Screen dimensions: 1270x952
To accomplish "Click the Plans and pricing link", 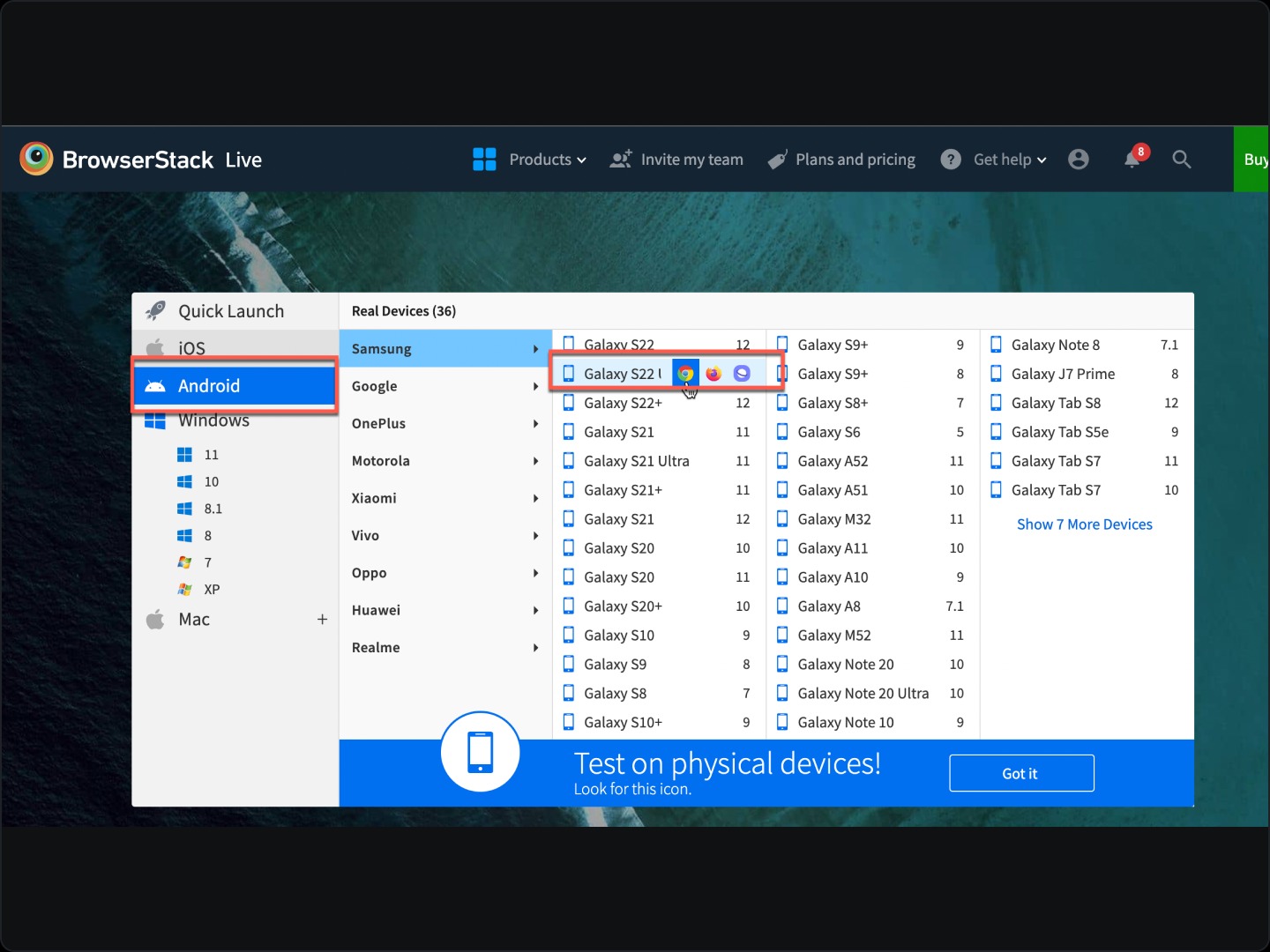I will click(855, 160).
